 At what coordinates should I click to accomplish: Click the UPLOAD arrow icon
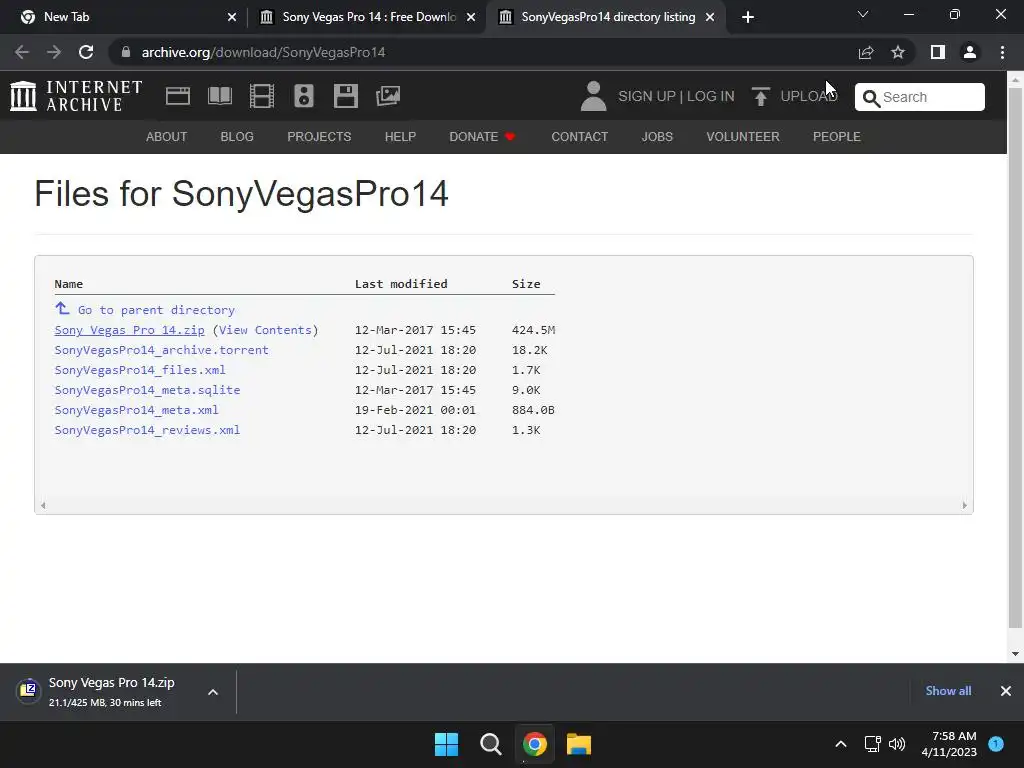(760, 97)
